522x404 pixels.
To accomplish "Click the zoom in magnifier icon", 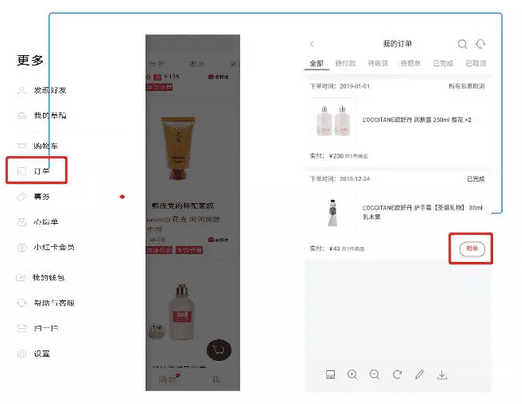I will (352, 375).
